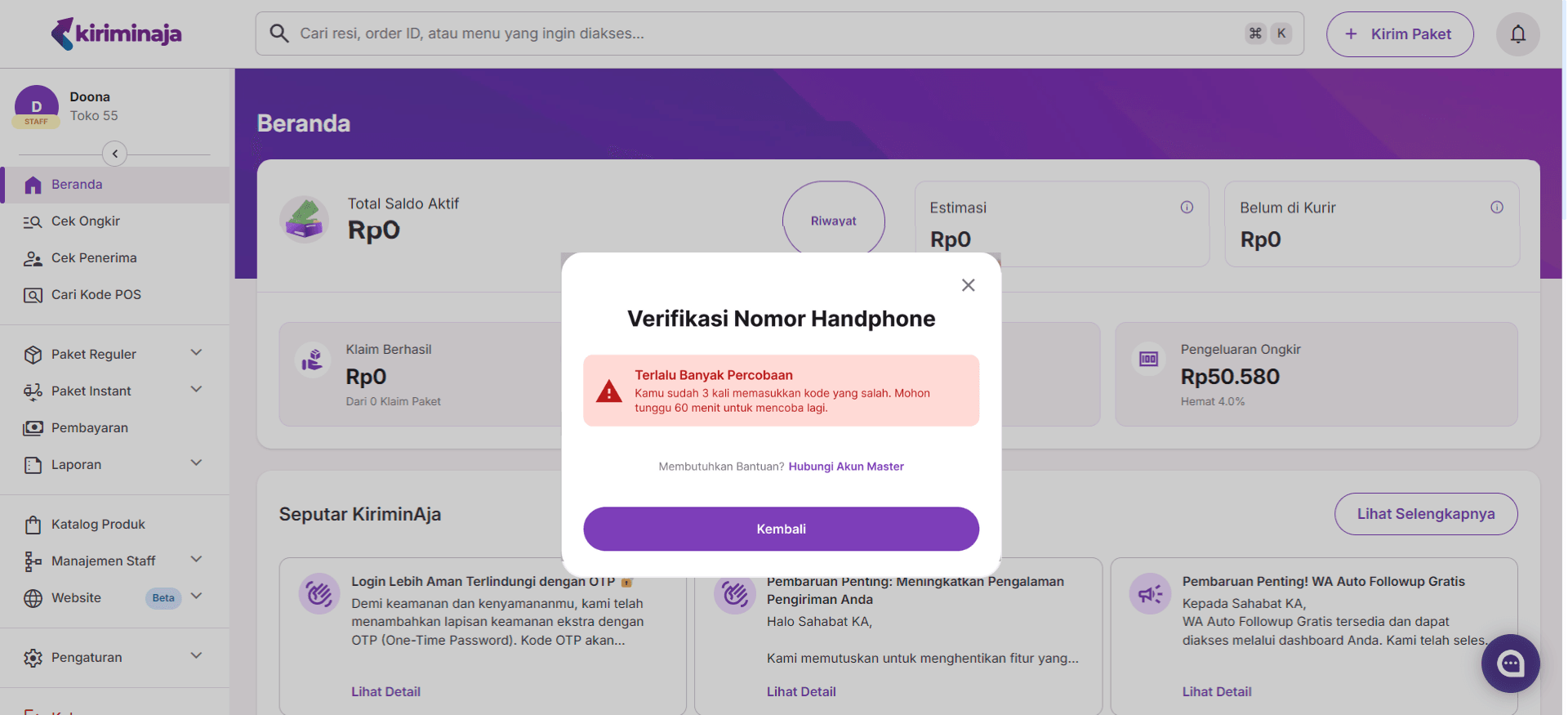
Task: Click the Estimasi info icon
Action: pos(1187,208)
